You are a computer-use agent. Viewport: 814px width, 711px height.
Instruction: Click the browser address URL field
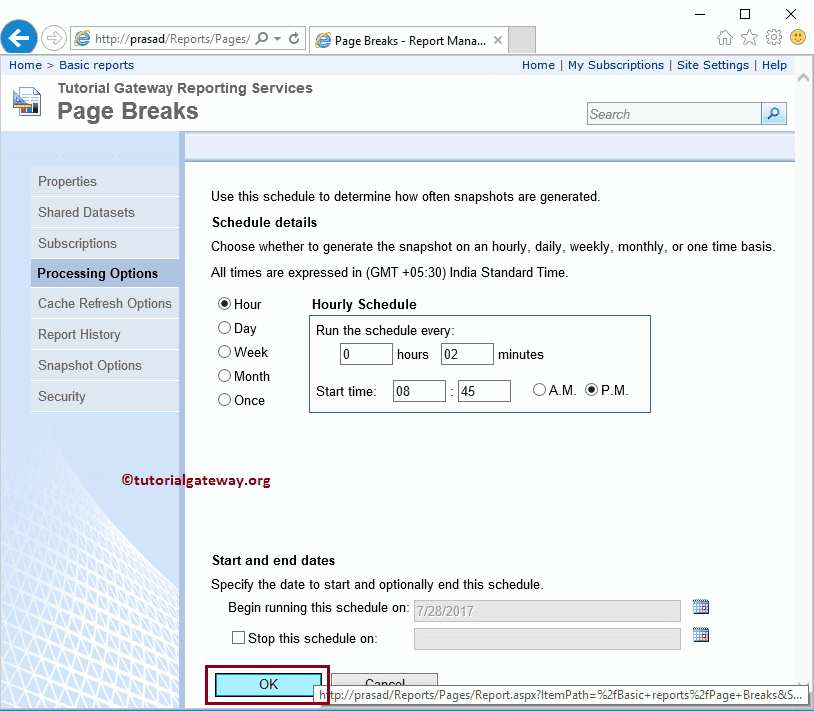172,39
